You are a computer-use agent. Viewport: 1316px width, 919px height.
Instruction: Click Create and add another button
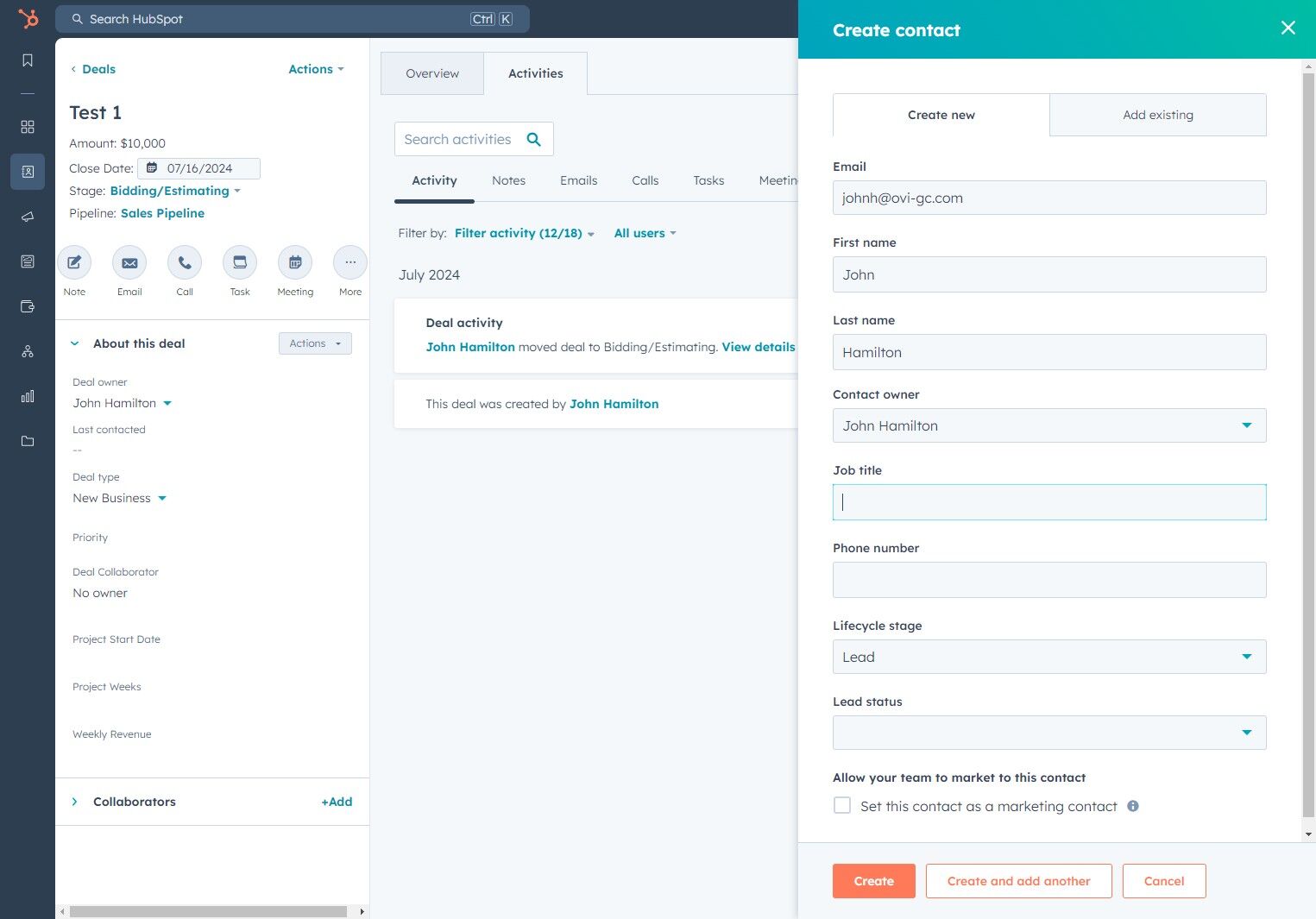pyautogui.click(x=1019, y=881)
